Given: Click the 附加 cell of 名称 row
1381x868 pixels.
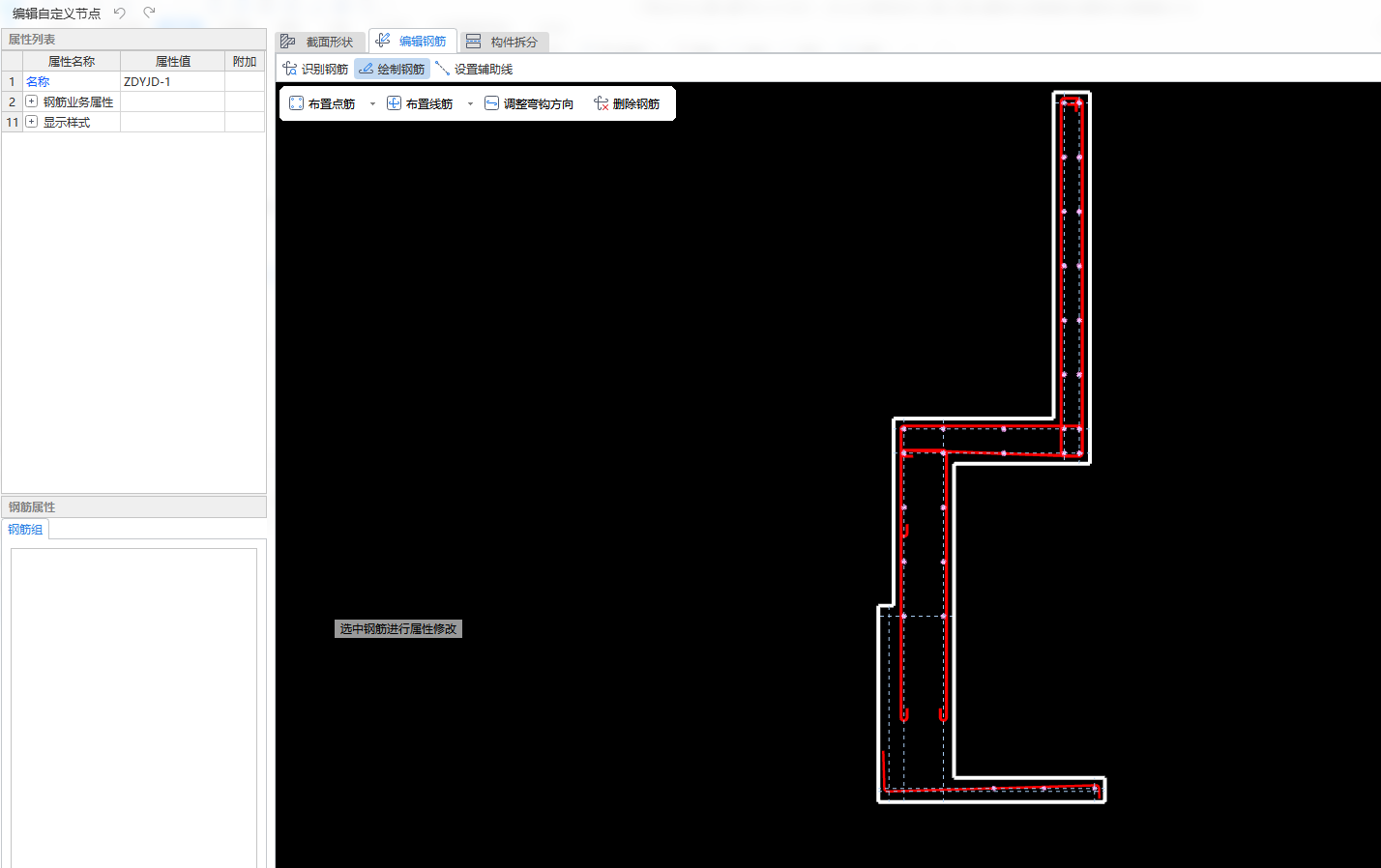Looking at the screenshot, I should (x=245, y=81).
